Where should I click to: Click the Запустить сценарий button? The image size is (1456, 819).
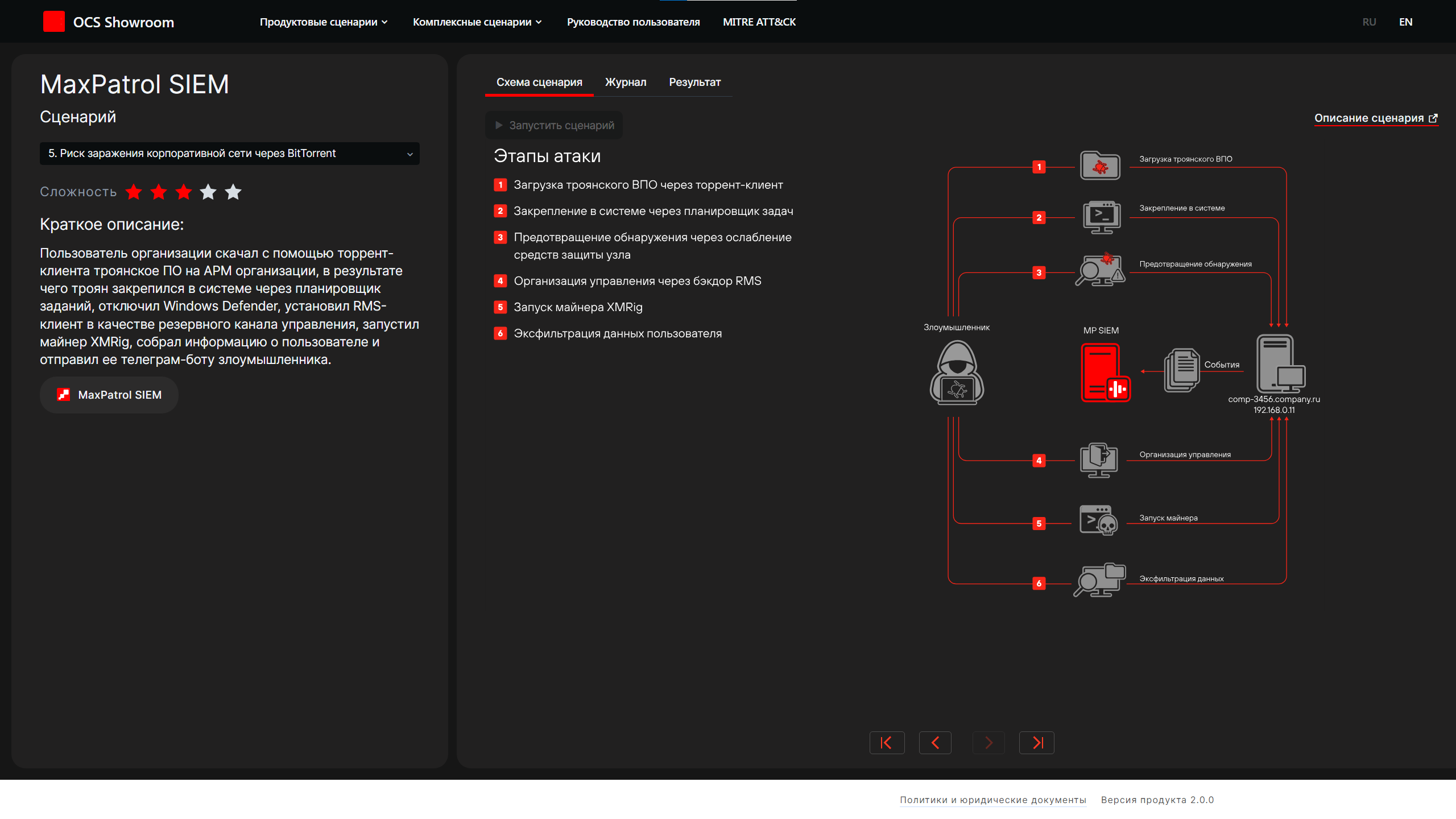(554, 125)
